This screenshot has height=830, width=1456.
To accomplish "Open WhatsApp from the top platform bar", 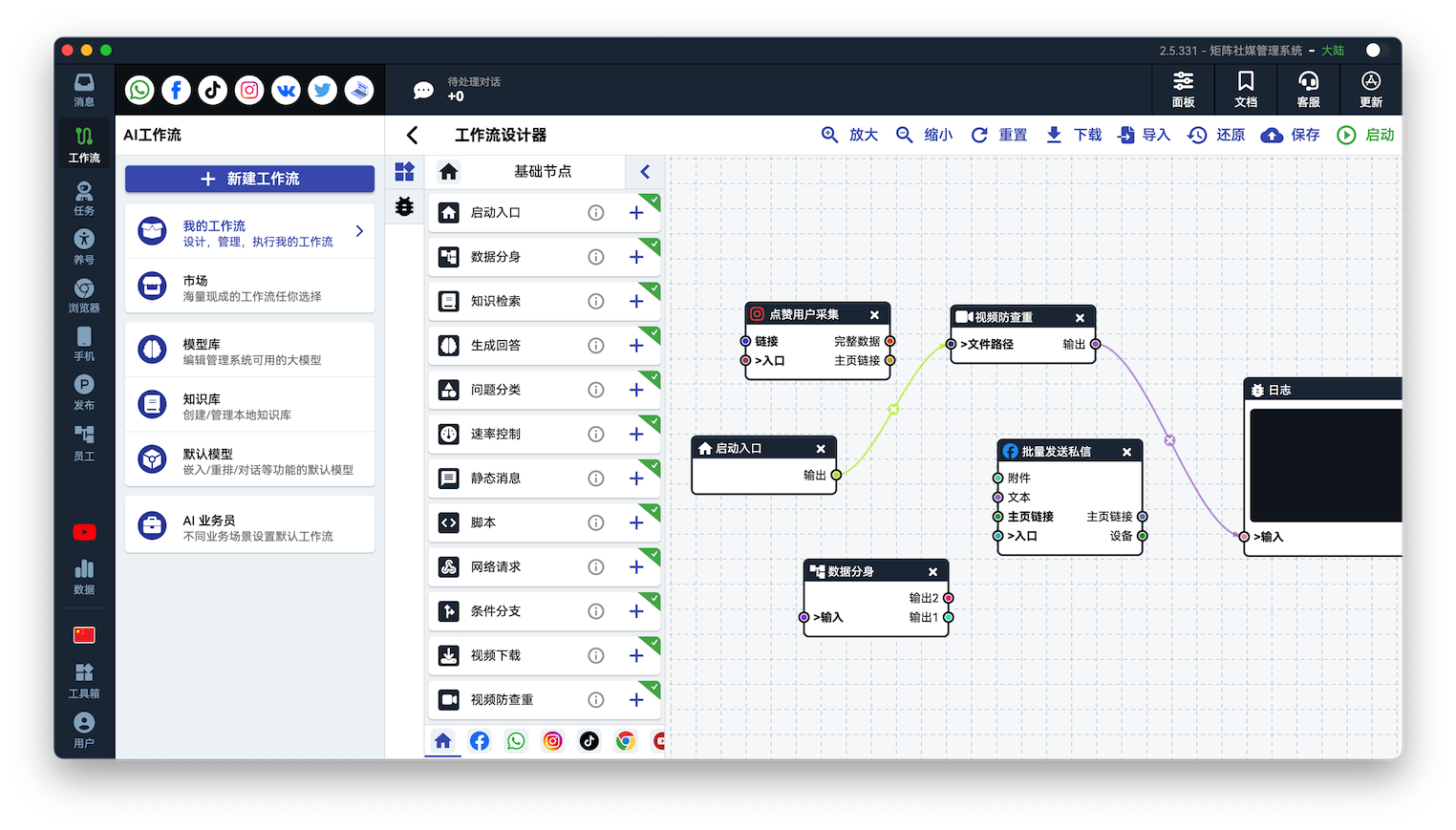I will 139,90.
